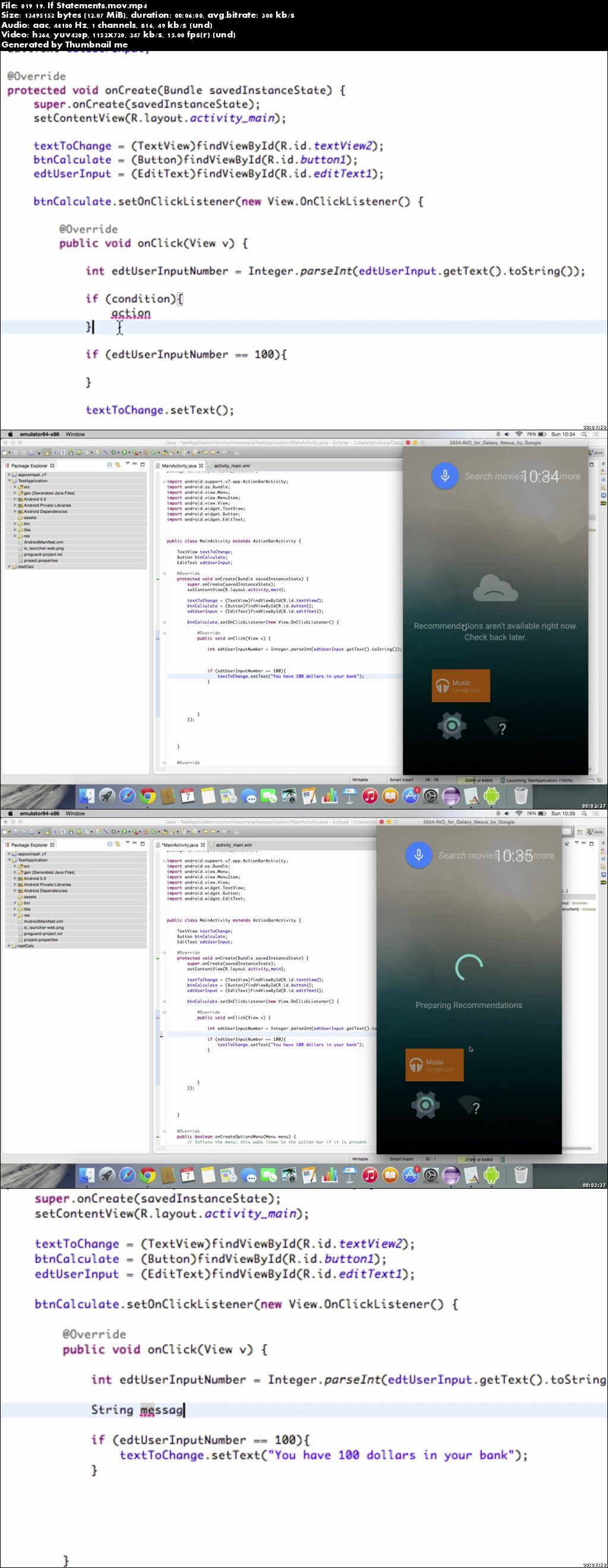This screenshot has height=1568, width=608.
Task: Click Link with Editor icon in 10:34 Package Explorer
Action: 118,465
